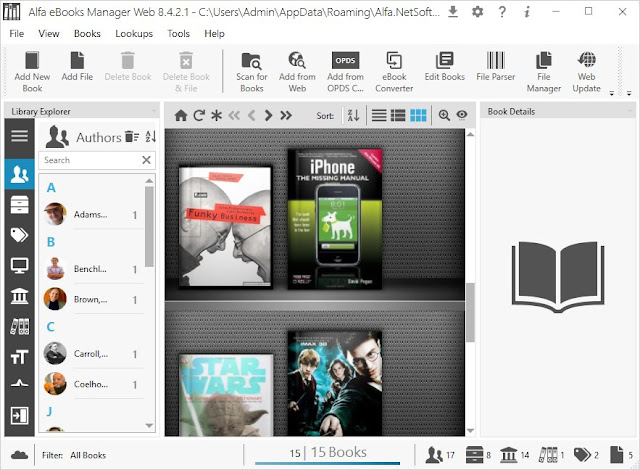640x470 pixels.
Task: Select iPhone The Missing Manual cover
Action: (335, 219)
